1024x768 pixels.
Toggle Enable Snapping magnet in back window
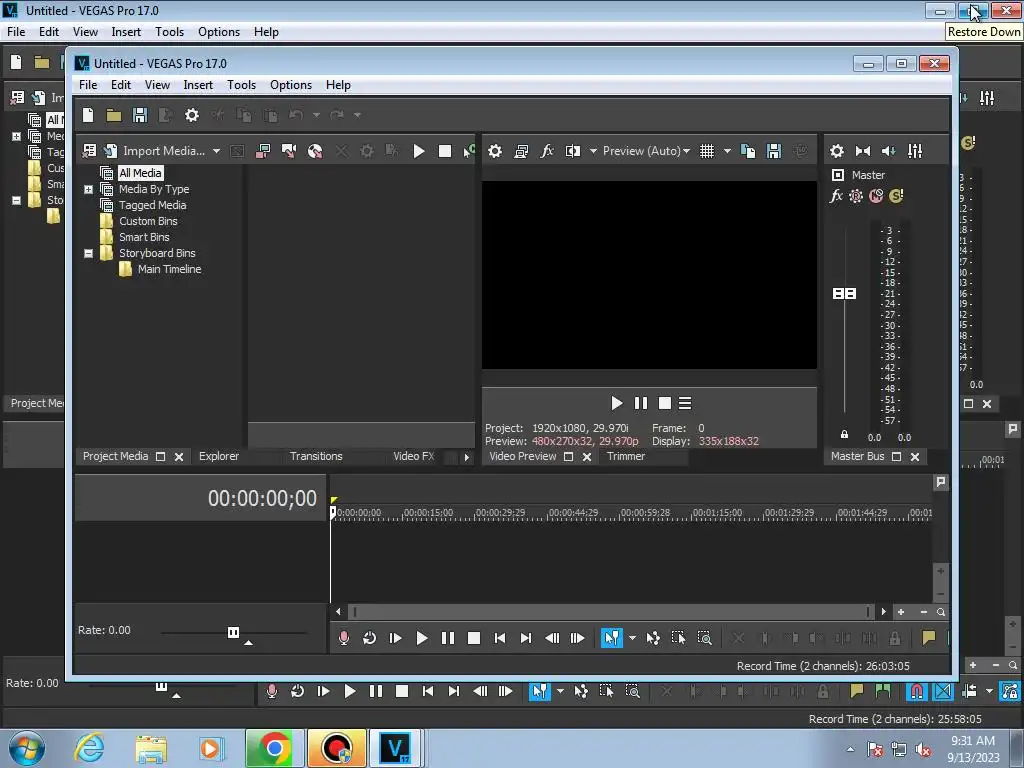(x=916, y=691)
